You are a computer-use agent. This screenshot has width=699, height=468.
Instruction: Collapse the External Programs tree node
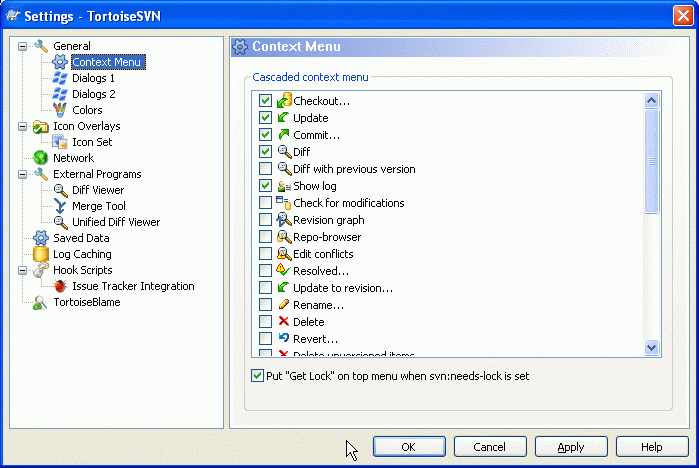coord(23,174)
